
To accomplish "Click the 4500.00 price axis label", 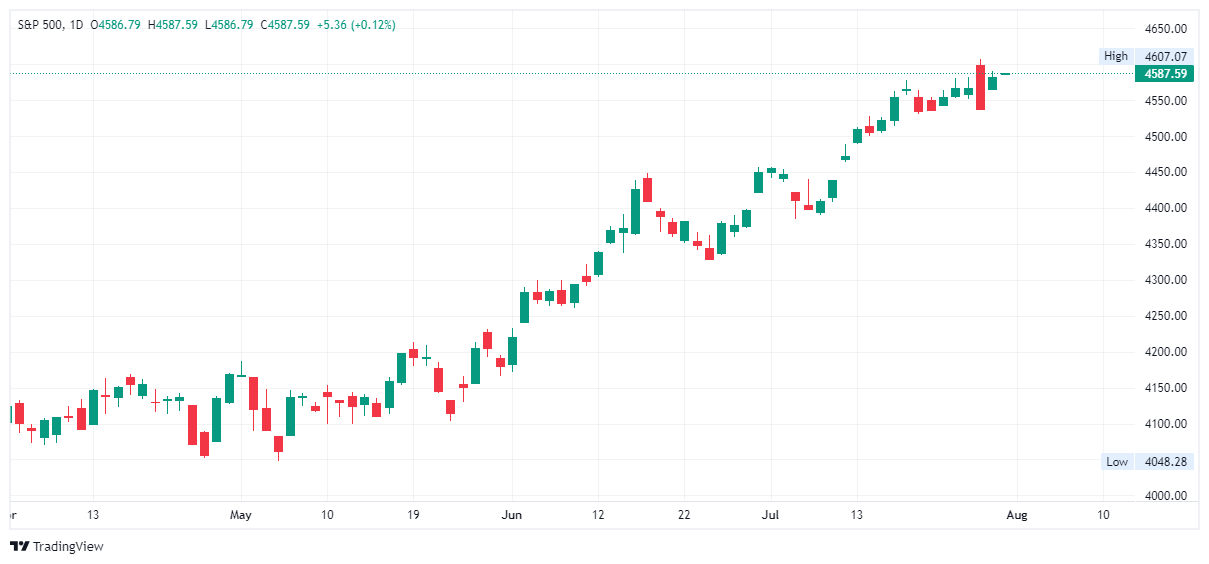I will click(1166, 137).
